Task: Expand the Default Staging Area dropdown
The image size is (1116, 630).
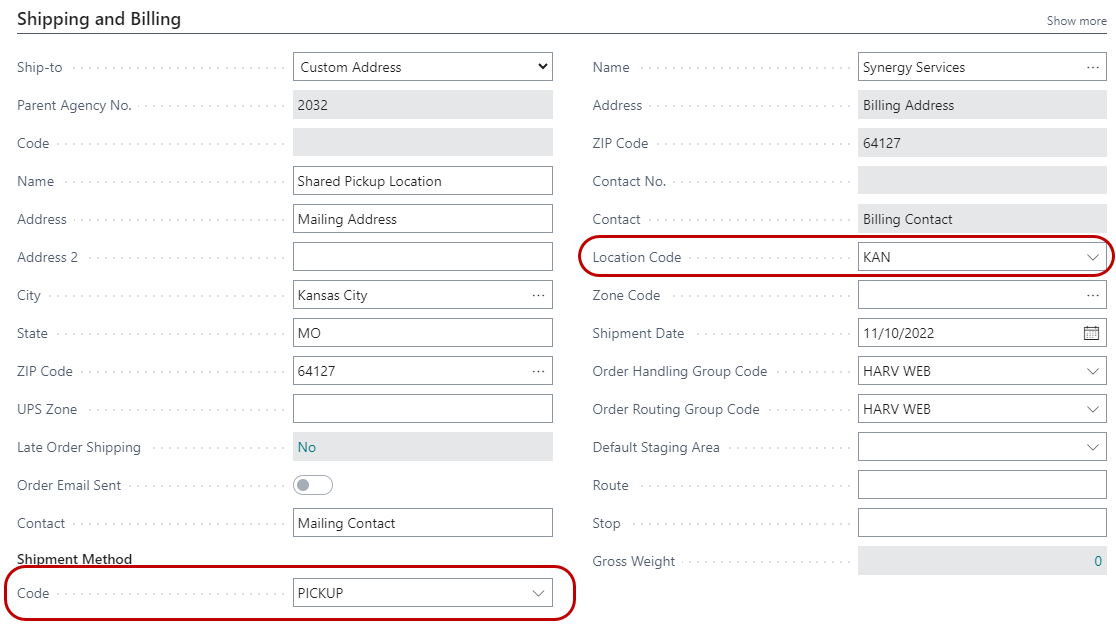Action: coord(1092,447)
